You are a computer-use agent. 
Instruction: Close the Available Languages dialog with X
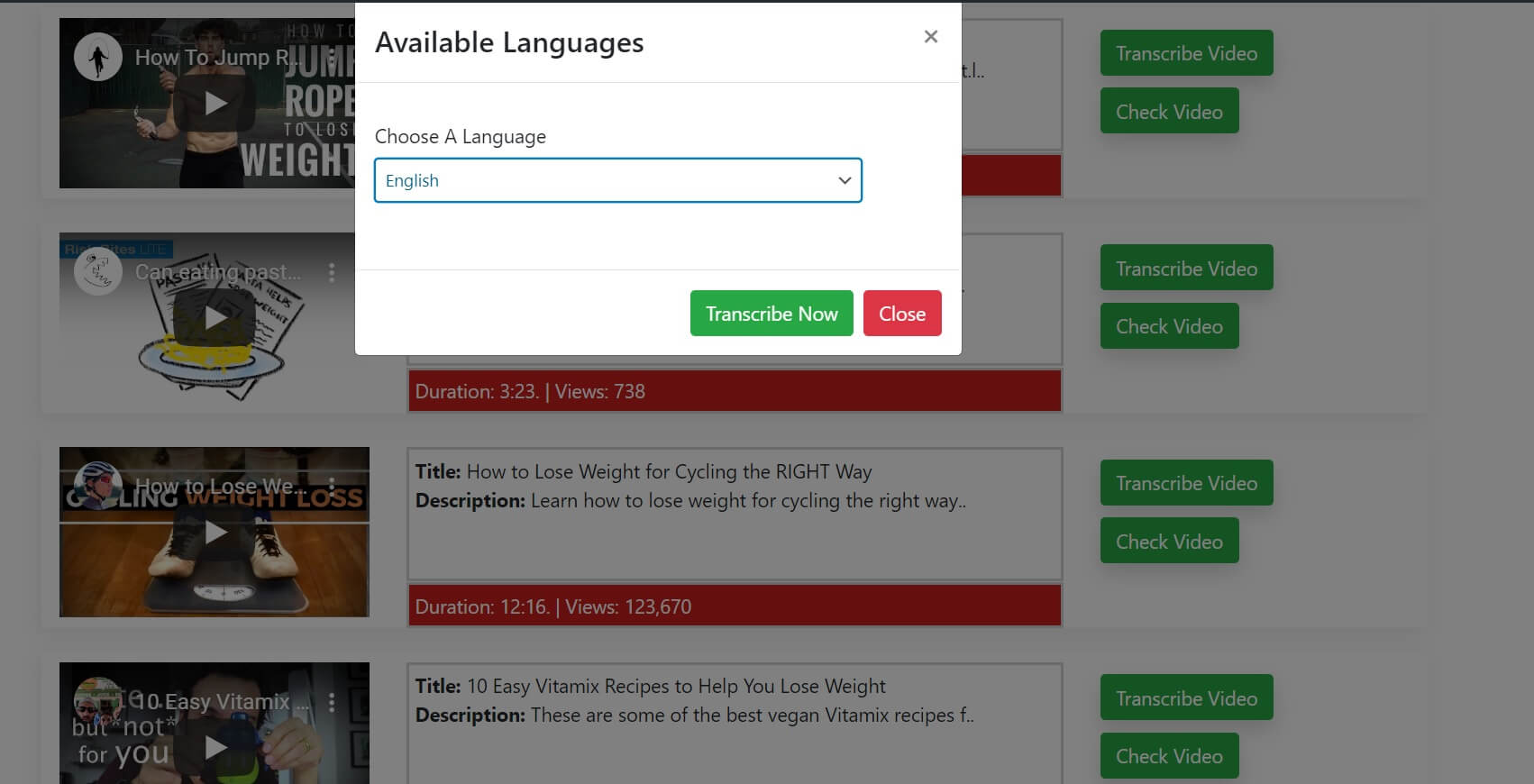(931, 37)
